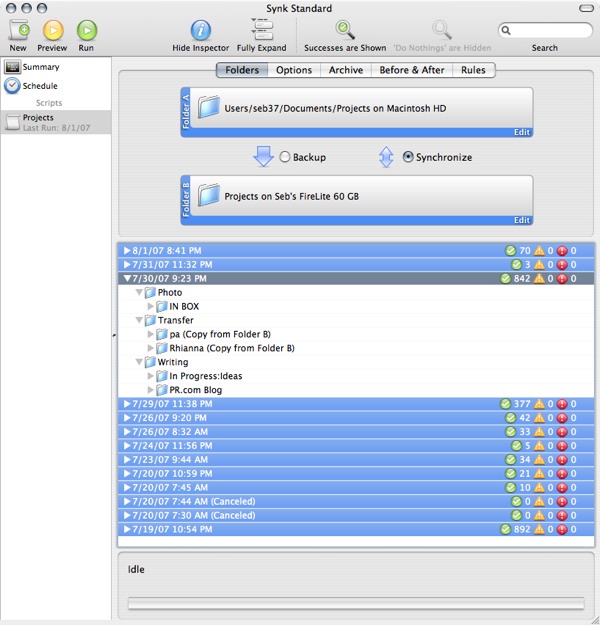
Task: Click Edit for Folder B
Action: coord(521,220)
